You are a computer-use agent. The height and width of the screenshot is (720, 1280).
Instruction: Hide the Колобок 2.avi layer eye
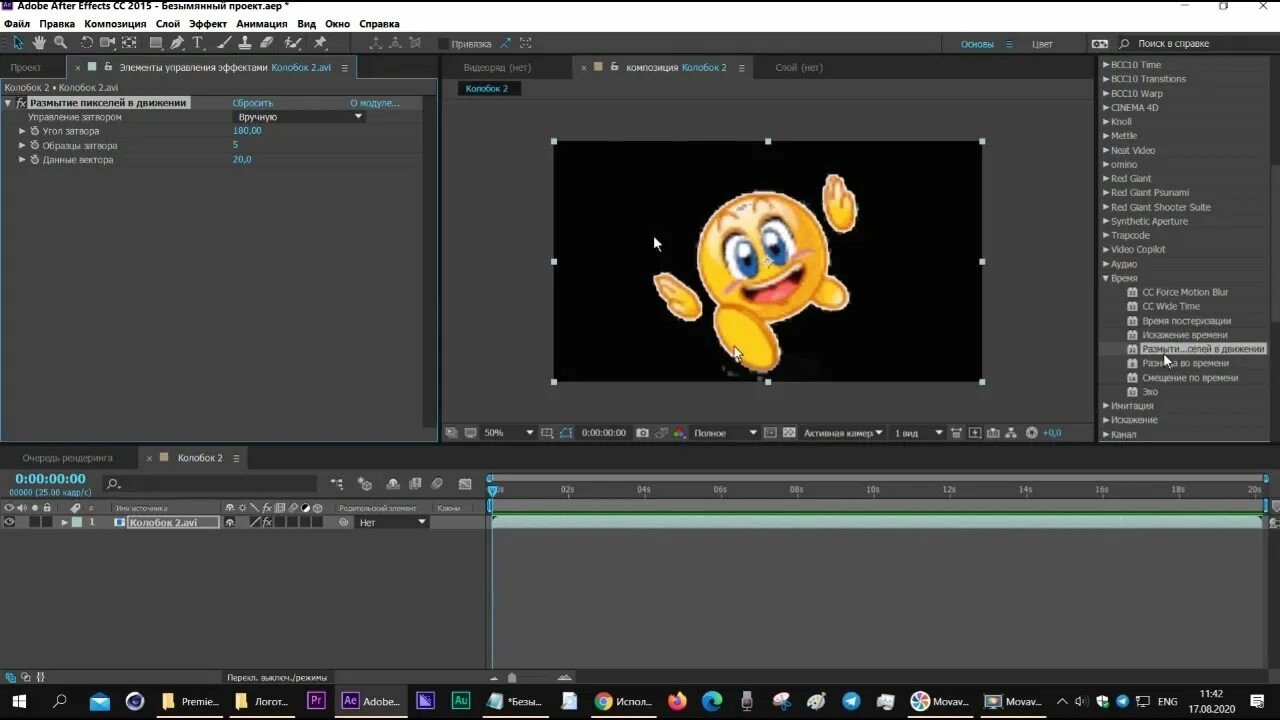[x=9, y=522]
